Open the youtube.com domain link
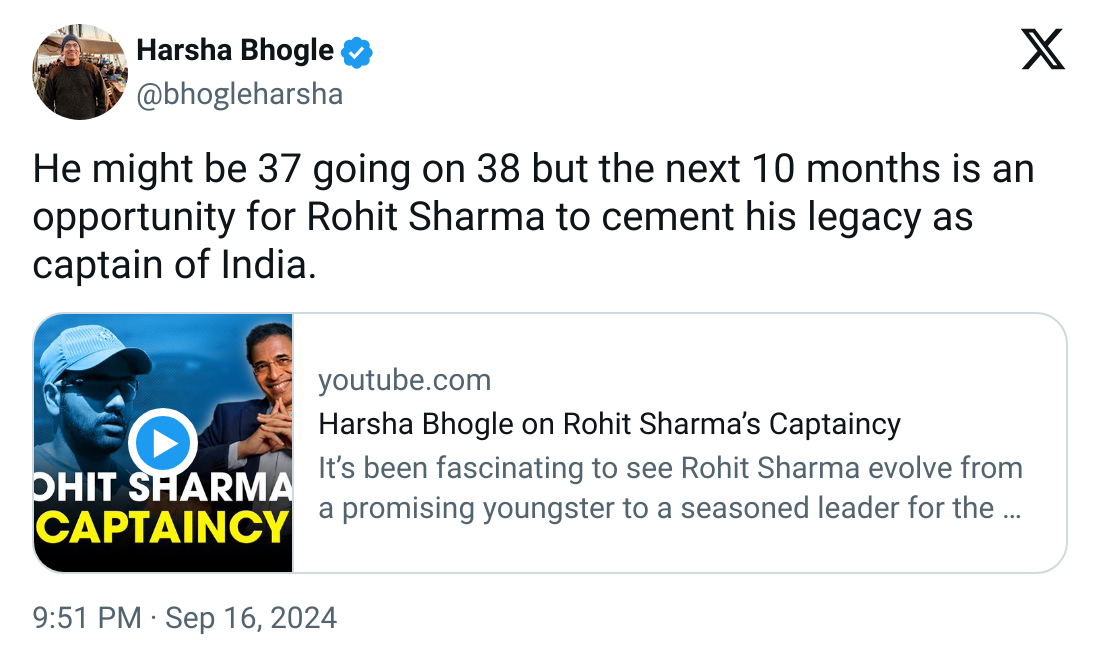 coord(404,380)
